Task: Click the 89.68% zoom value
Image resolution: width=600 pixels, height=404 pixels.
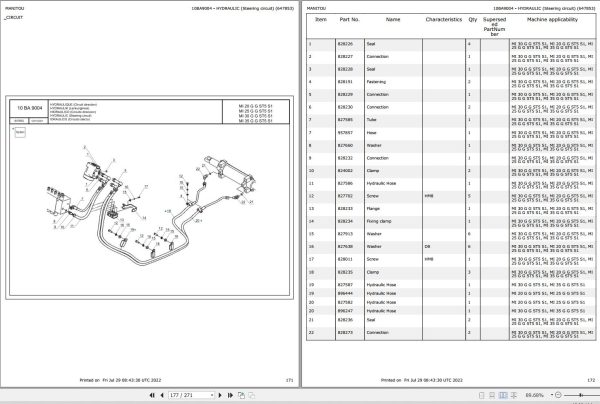Action: click(534, 395)
